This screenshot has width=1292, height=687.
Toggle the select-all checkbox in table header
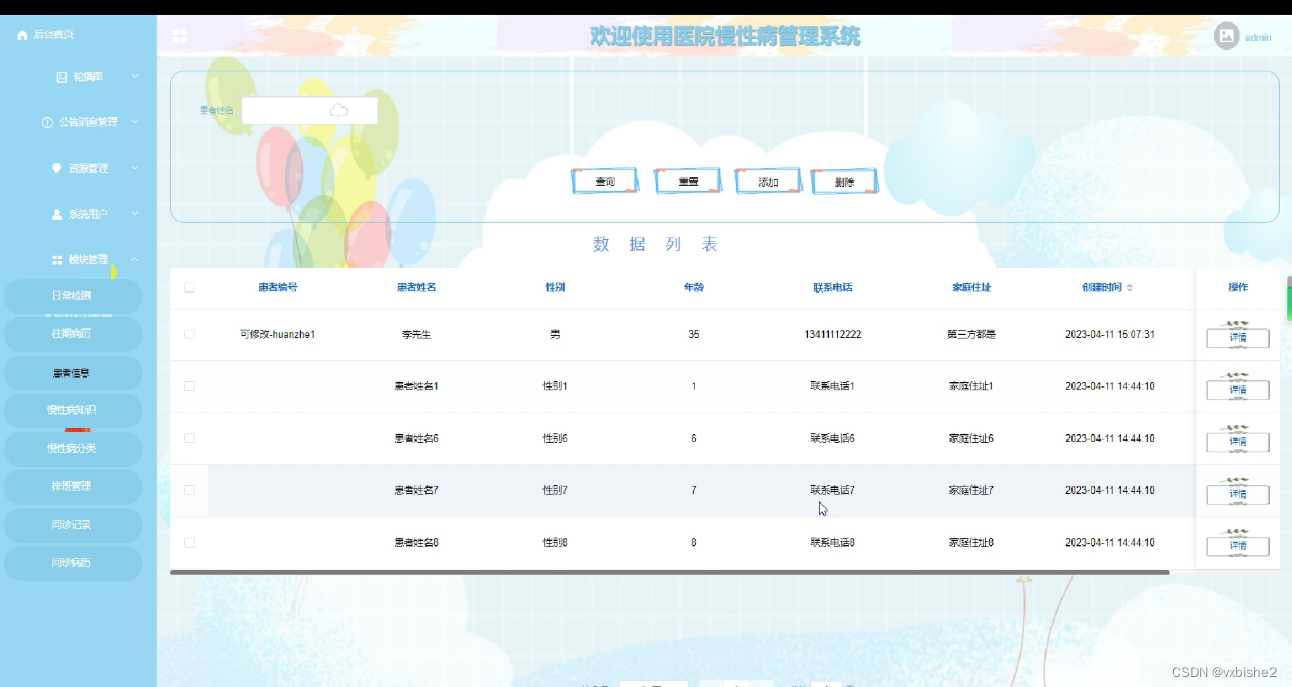189,287
